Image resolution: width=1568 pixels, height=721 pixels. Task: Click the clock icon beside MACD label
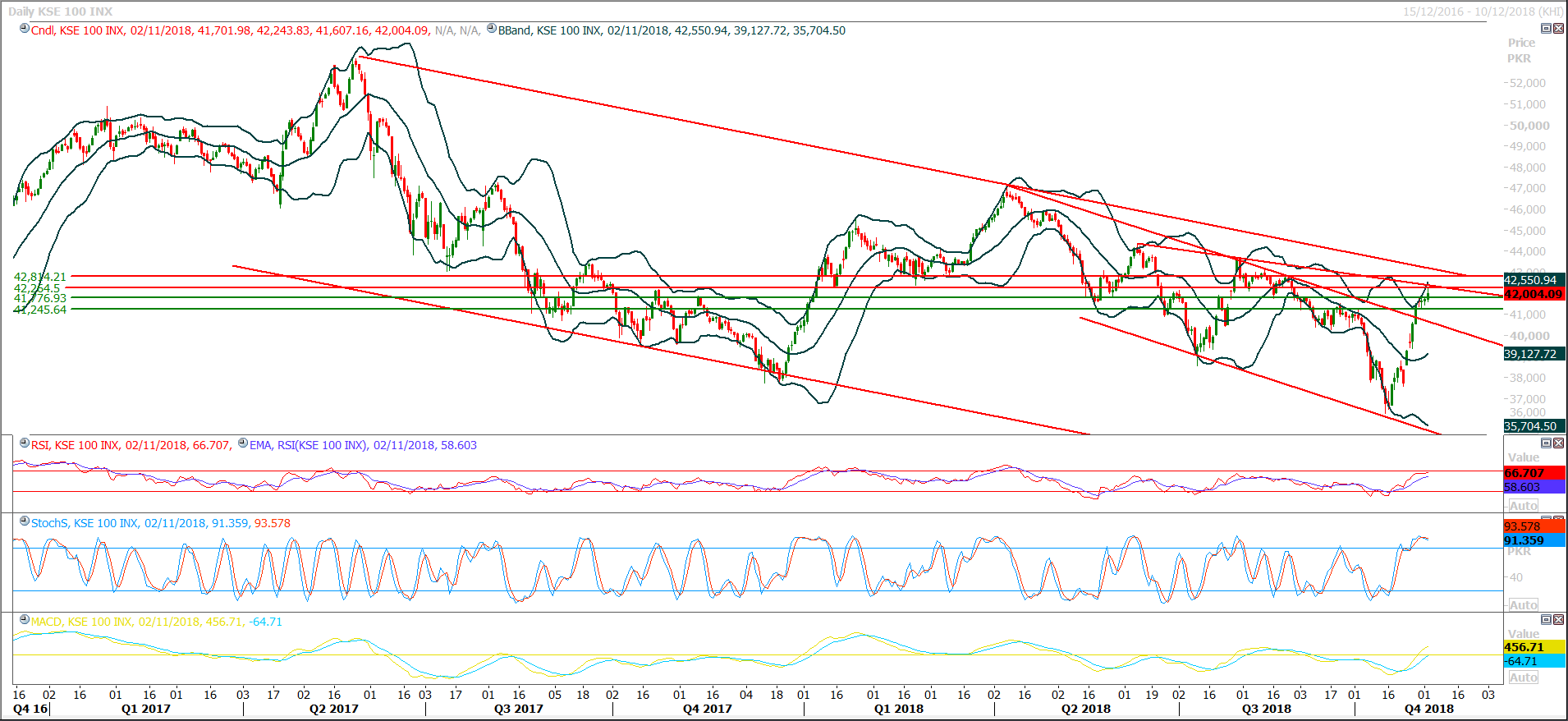[25, 620]
